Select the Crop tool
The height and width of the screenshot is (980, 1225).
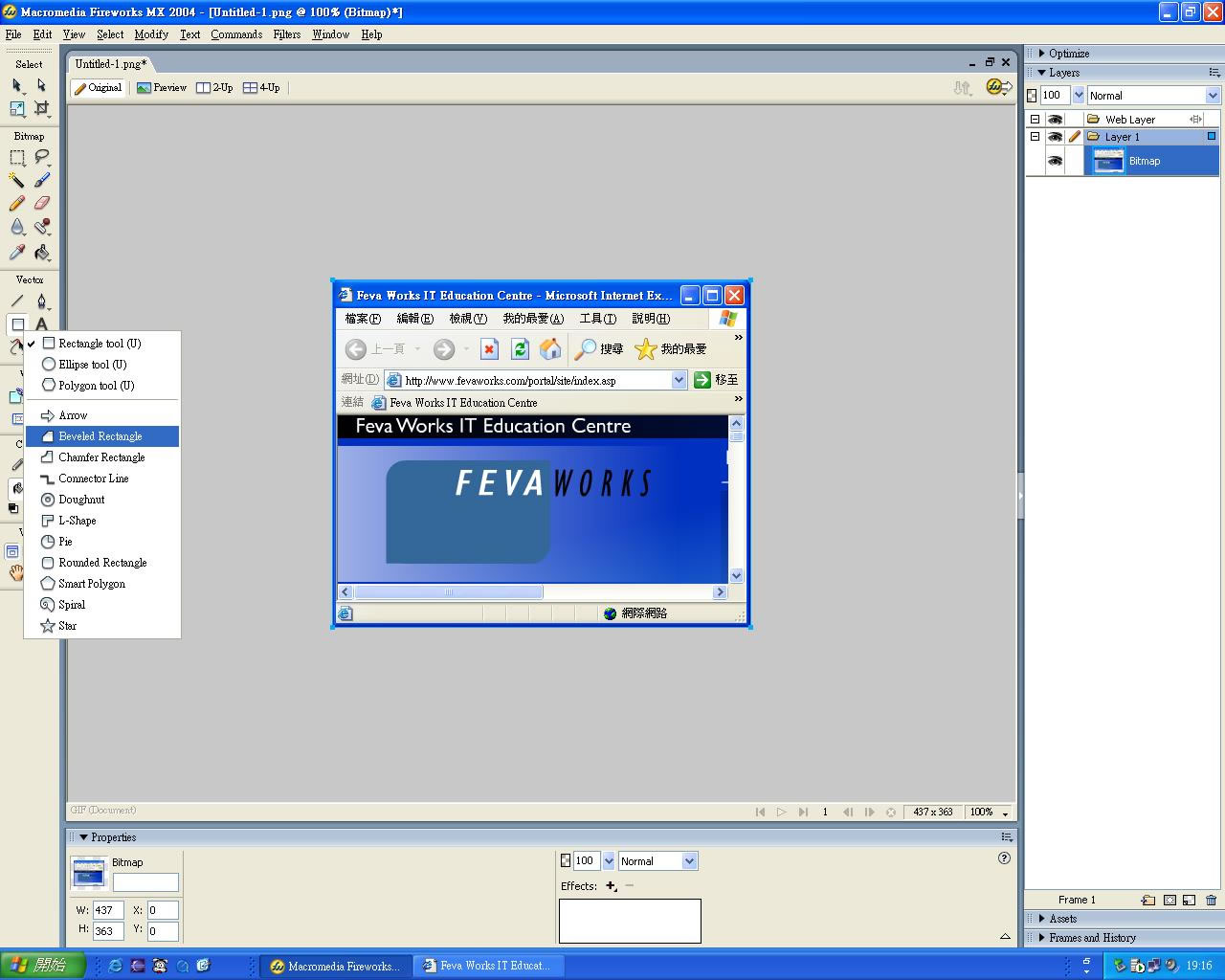click(41, 109)
